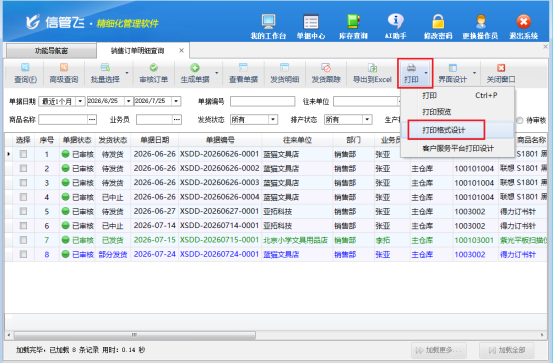Screen dimensions: 554x364
Task: Expand the 生成单据 dropdown arrow
Action: click(x=217, y=73)
